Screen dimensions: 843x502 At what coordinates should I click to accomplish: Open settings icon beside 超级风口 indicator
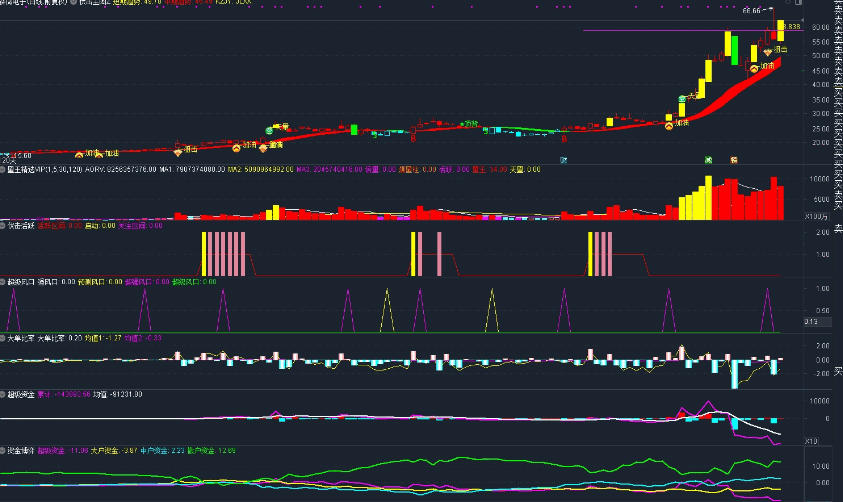pyautogui.click(x=3, y=282)
